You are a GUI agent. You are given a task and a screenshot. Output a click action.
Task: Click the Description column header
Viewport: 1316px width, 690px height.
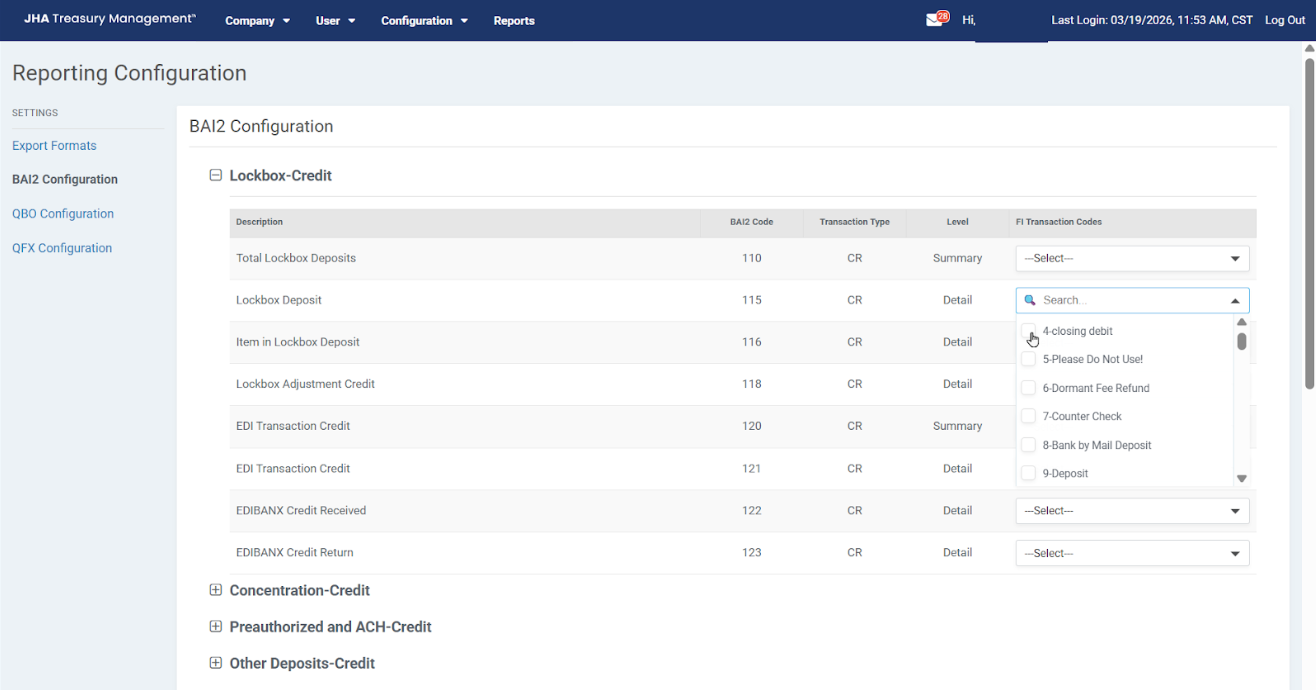(259, 222)
